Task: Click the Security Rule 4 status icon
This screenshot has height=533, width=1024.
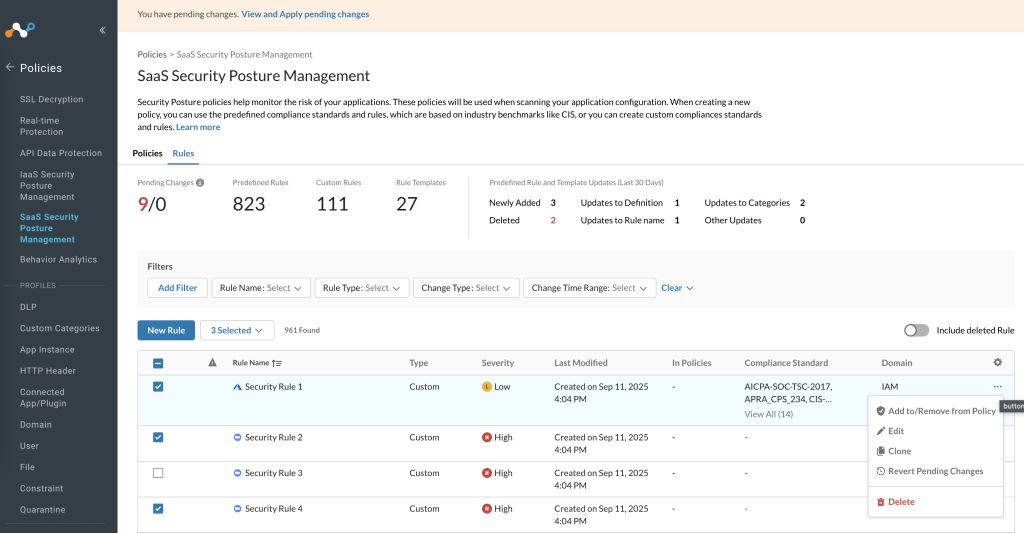Action: [x=237, y=509]
